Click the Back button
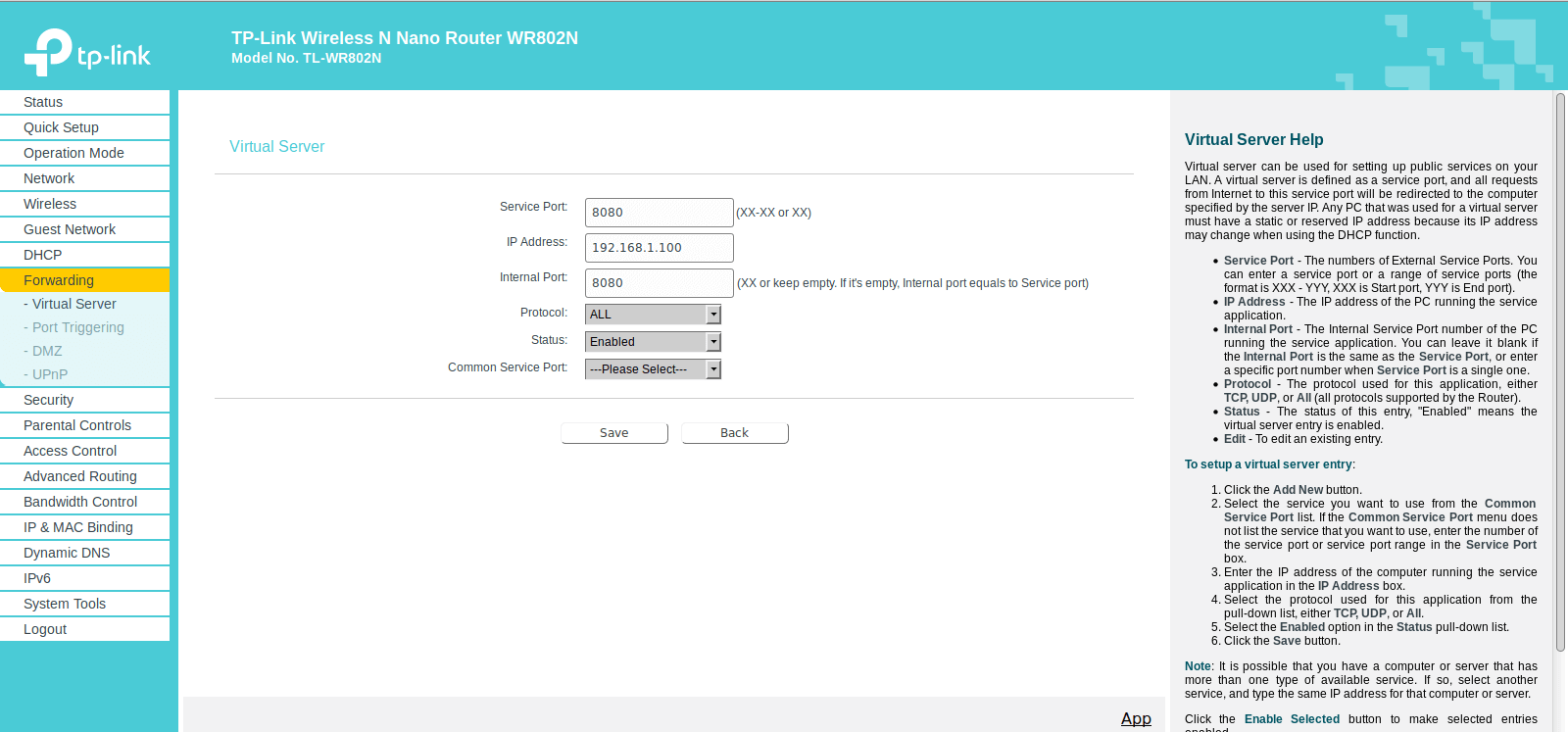Image resolution: width=1568 pixels, height=732 pixels. pos(735,433)
